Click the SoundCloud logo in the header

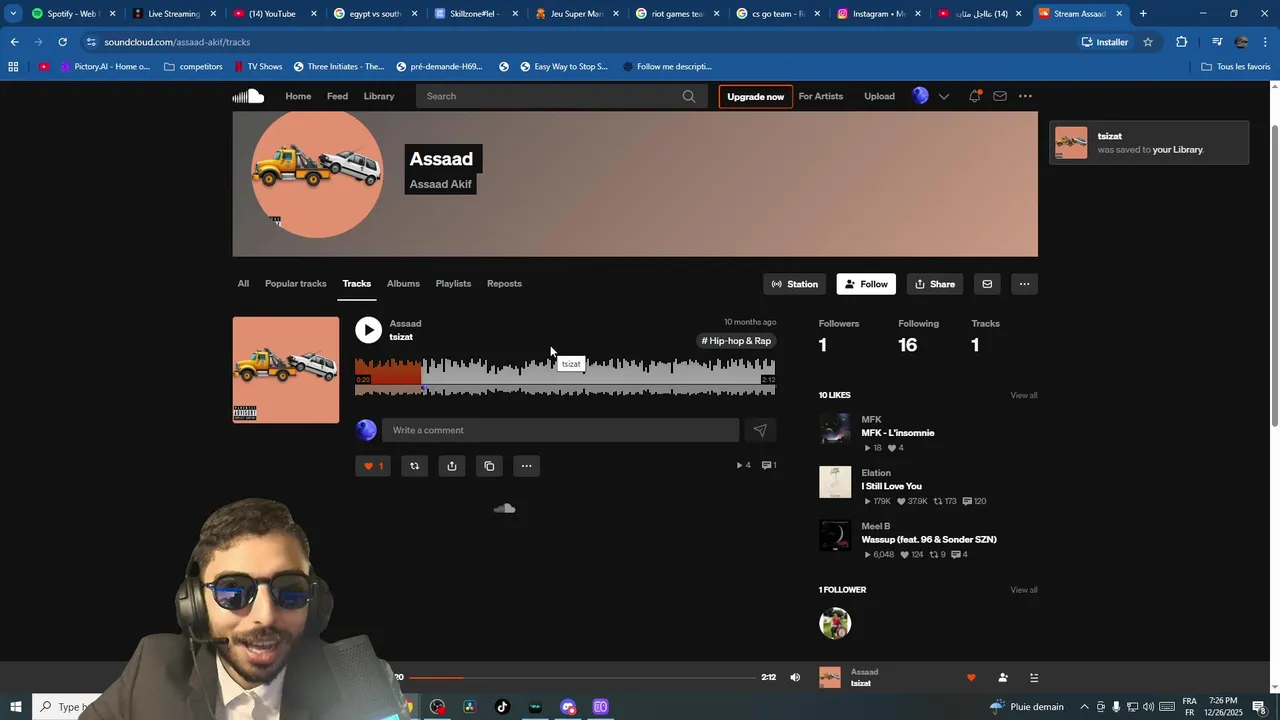pyautogui.click(x=248, y=96)
